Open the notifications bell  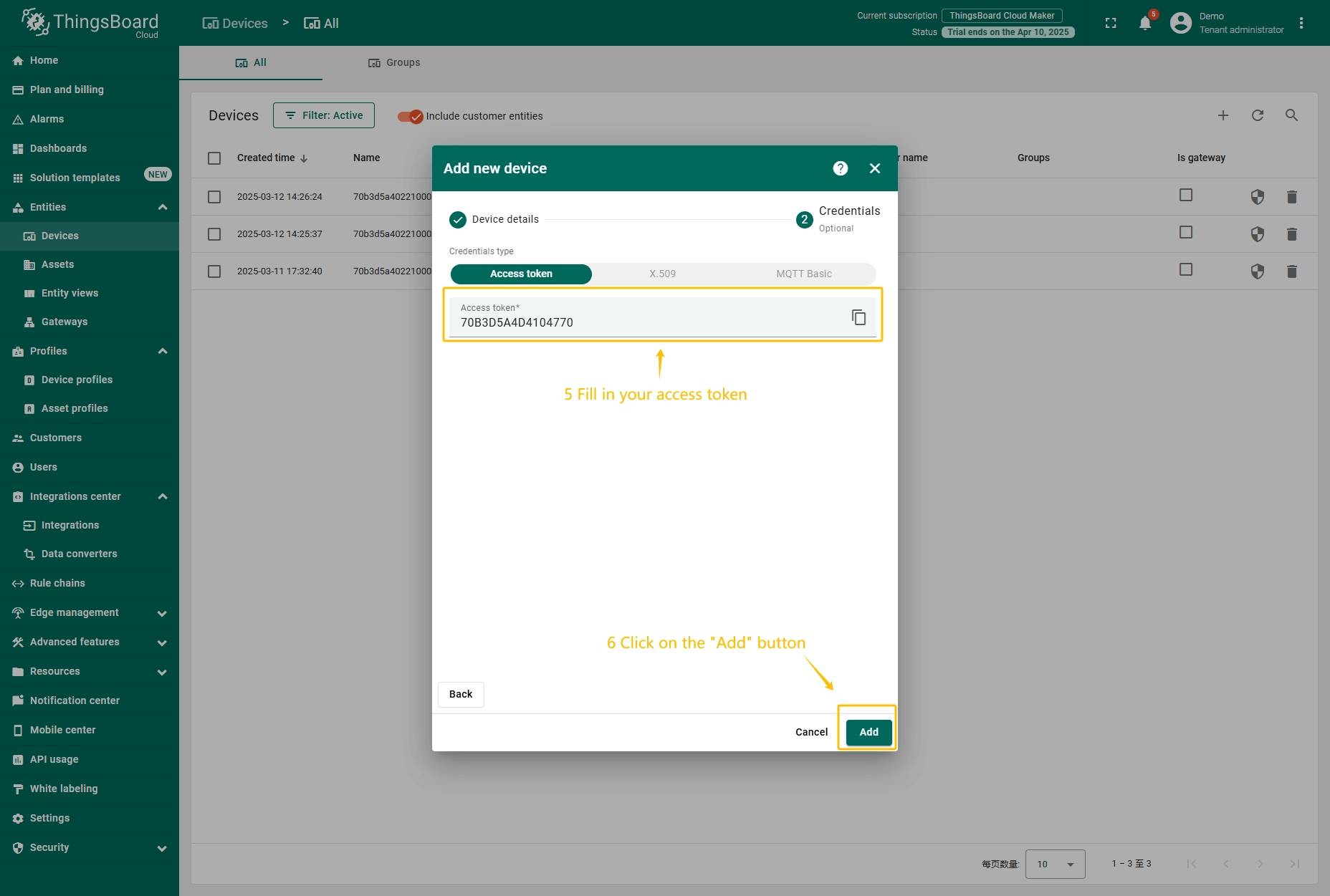(1145, 24)
